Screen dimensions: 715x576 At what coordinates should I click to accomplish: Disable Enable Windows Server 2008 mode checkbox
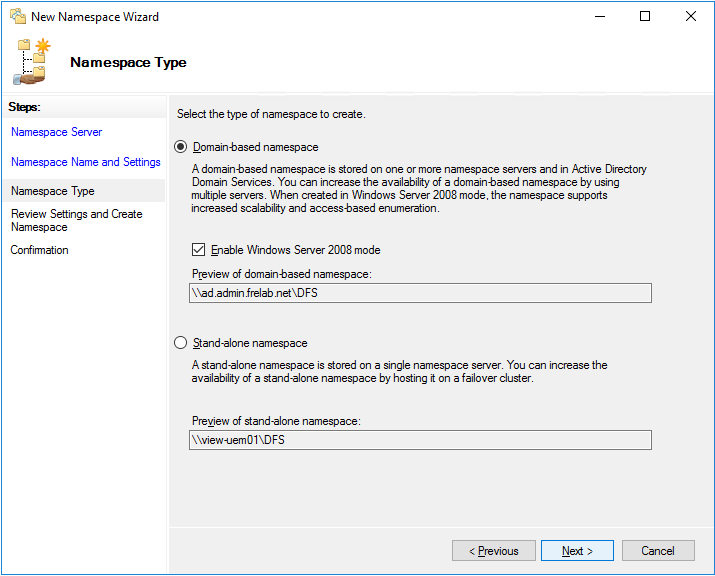pos(198,250)
